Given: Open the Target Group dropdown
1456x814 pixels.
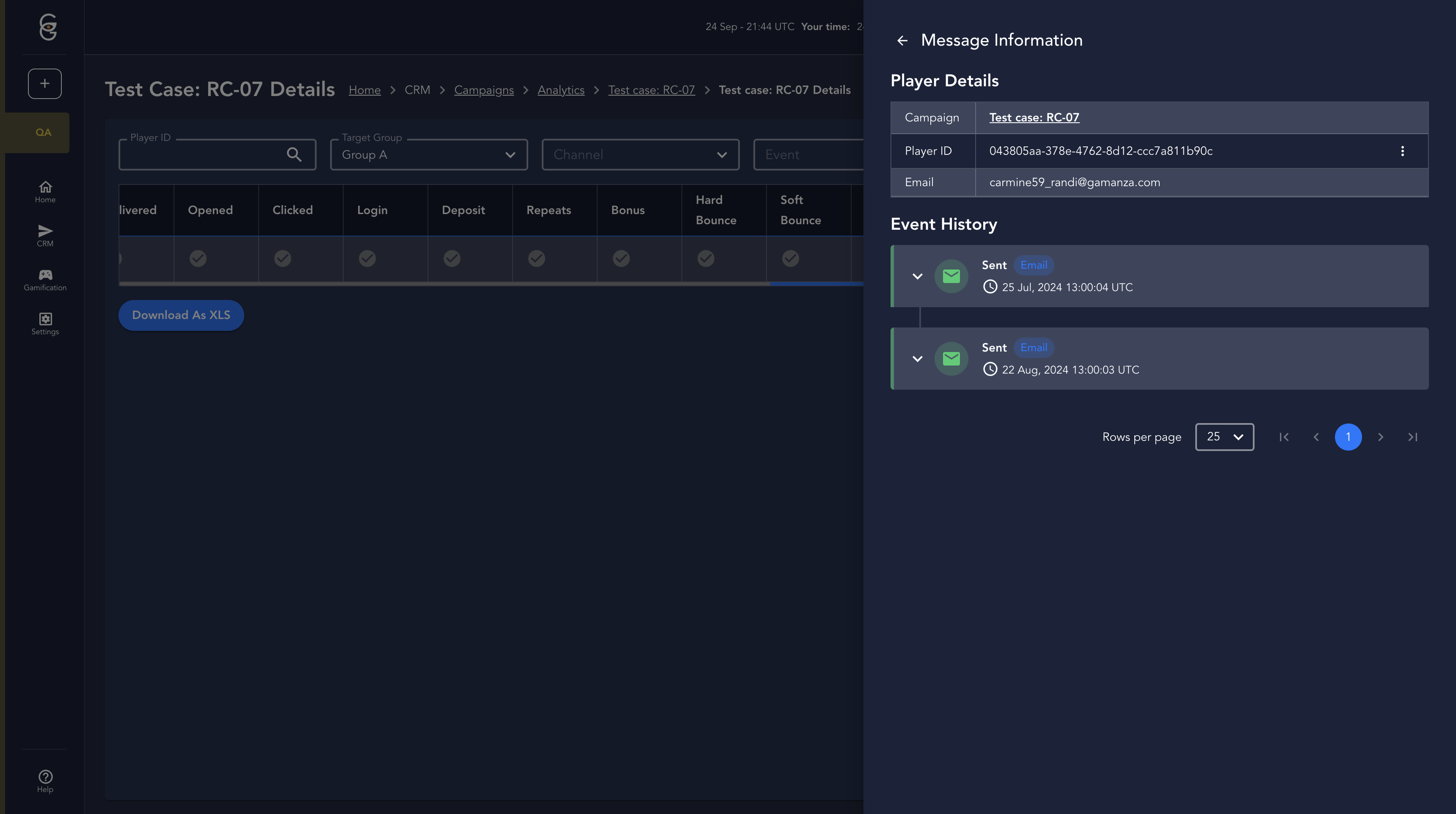Looking at the screenshot, I should [x=428, y=155].
